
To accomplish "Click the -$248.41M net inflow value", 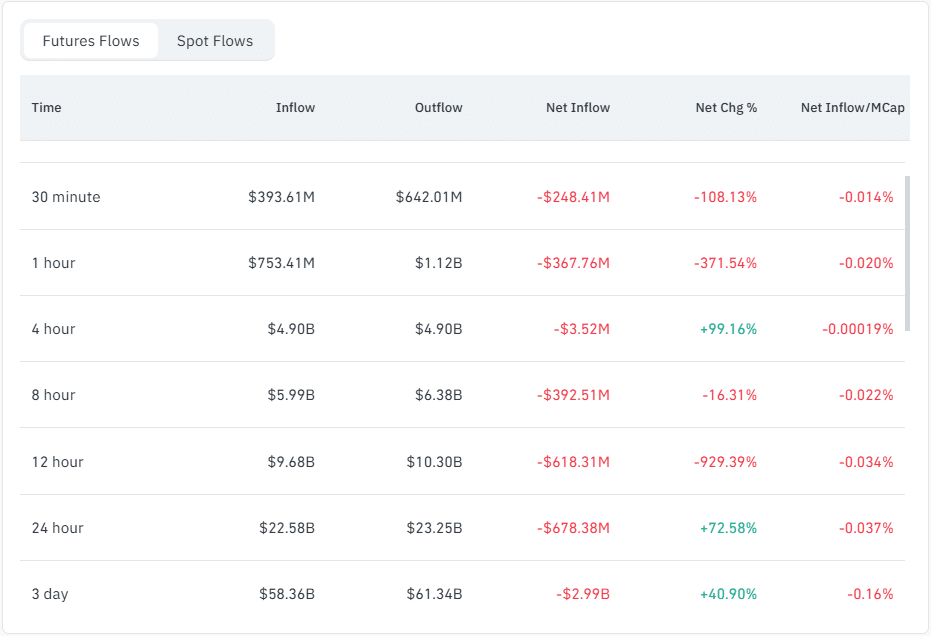I will (573, 197).
